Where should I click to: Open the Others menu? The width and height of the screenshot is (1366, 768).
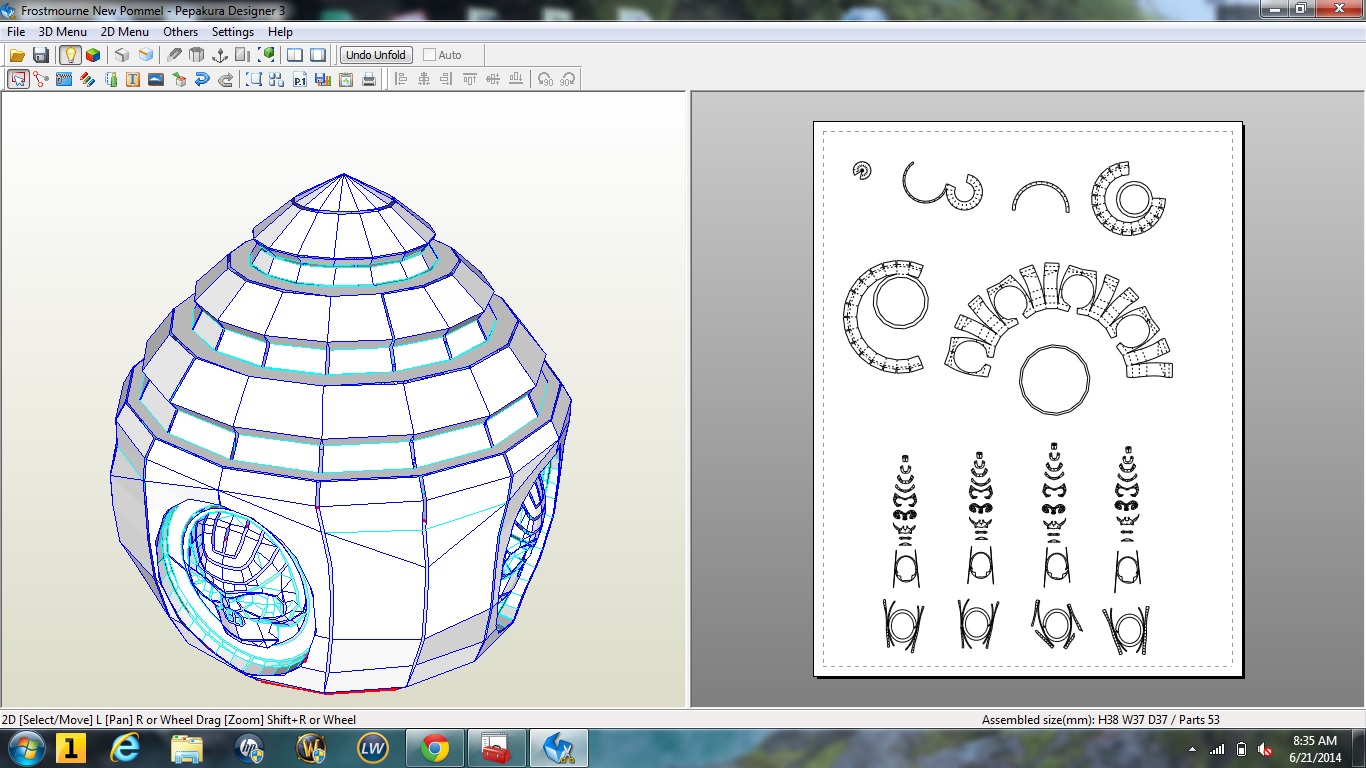[x=181, y=32]
